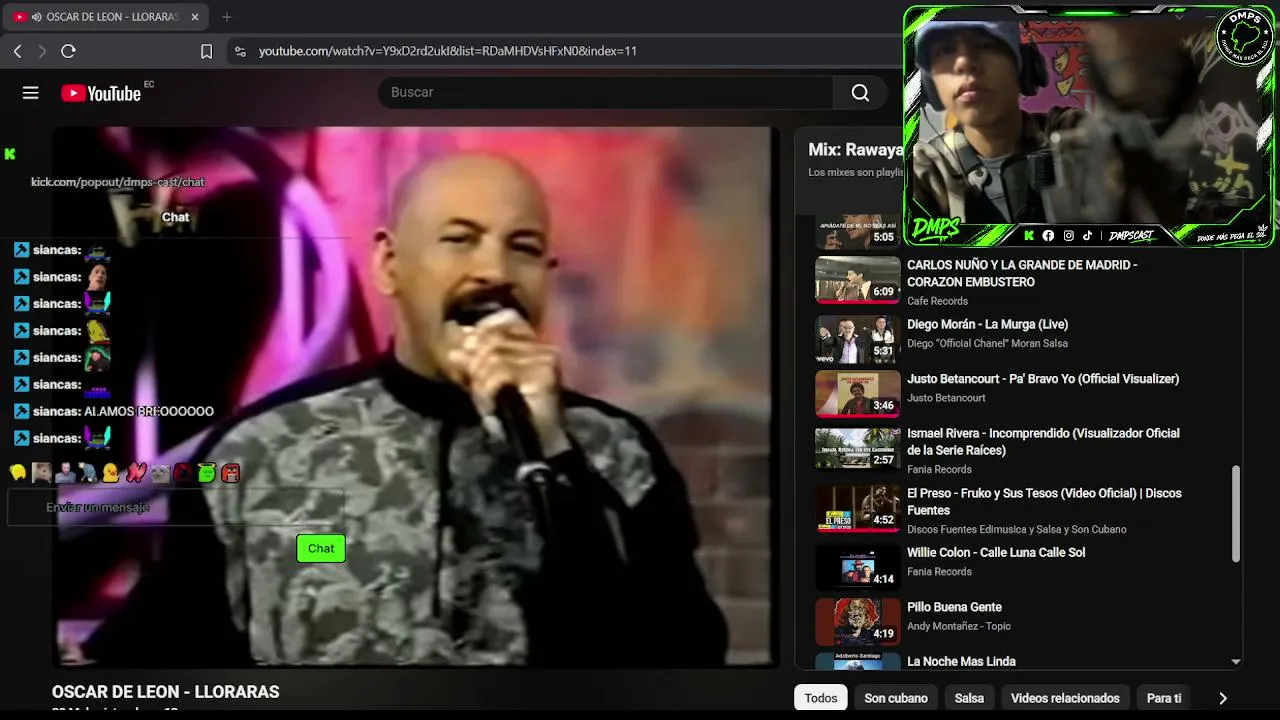Click the magnifier search button
Screen dimensions: 1280x720
860,93
